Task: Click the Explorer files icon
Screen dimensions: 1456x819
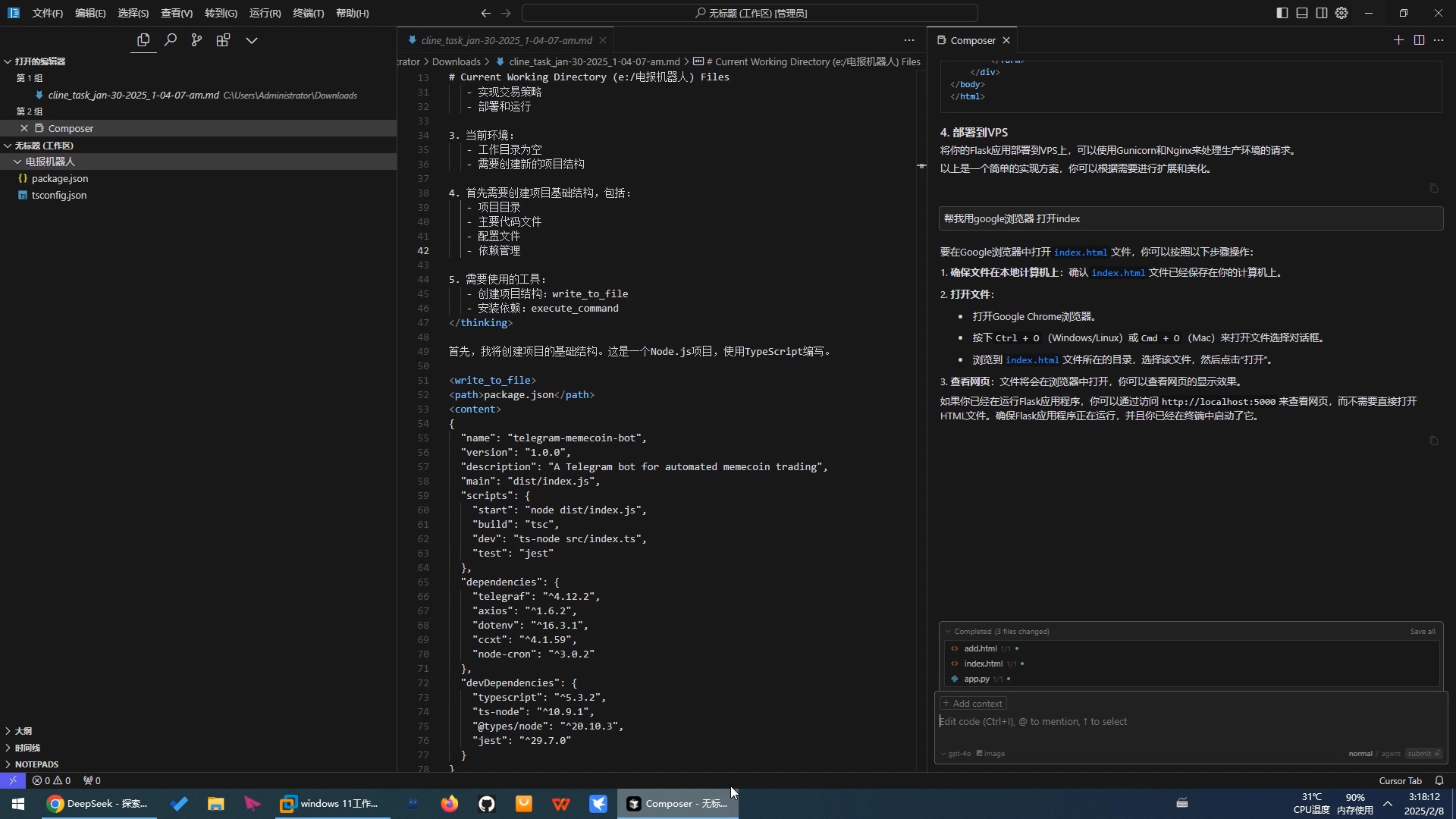Action: click(143, 40)
